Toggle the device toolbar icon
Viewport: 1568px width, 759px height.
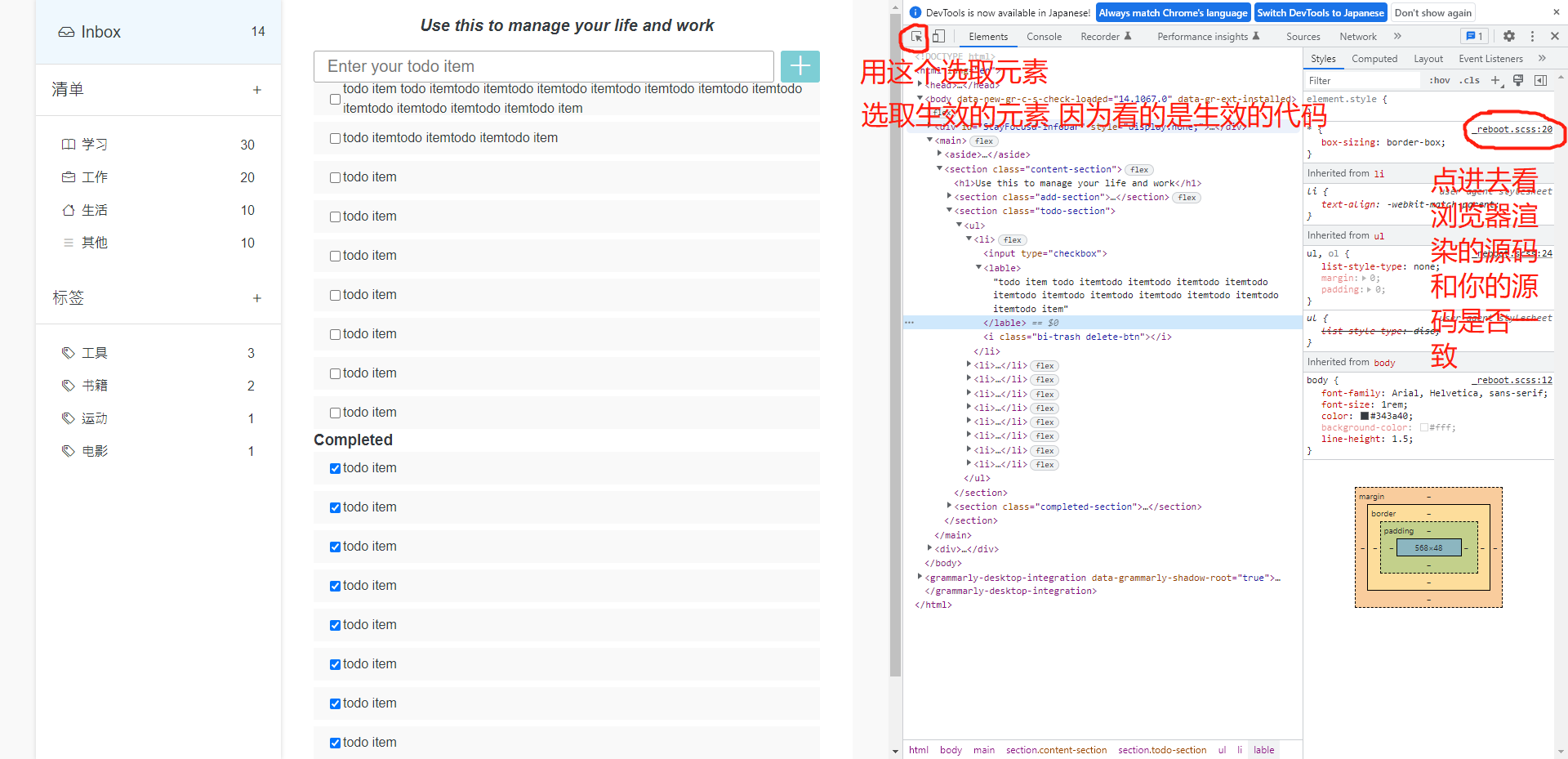point(939,36)
